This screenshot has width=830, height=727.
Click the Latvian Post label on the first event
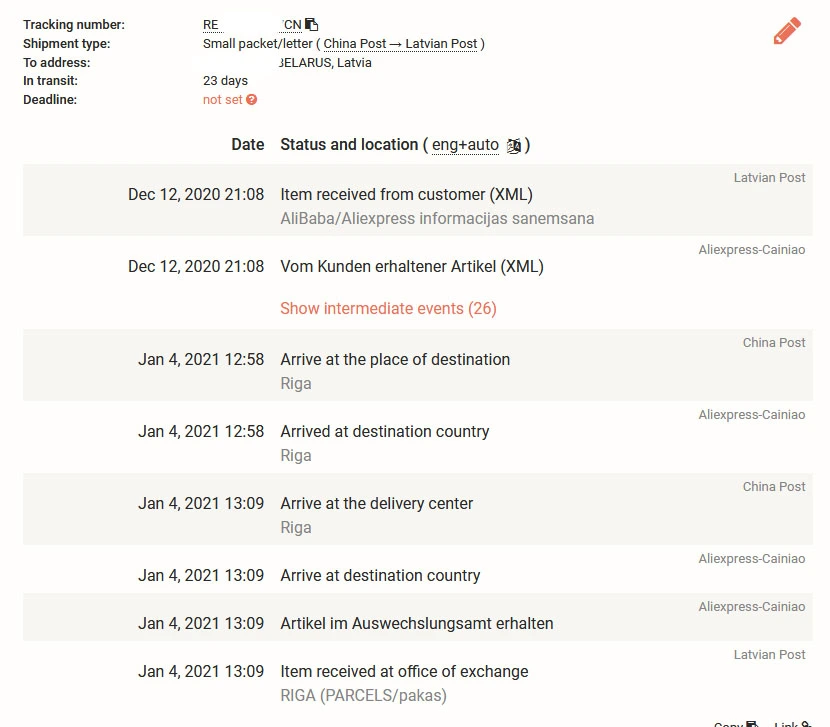[x=769, y=178]
